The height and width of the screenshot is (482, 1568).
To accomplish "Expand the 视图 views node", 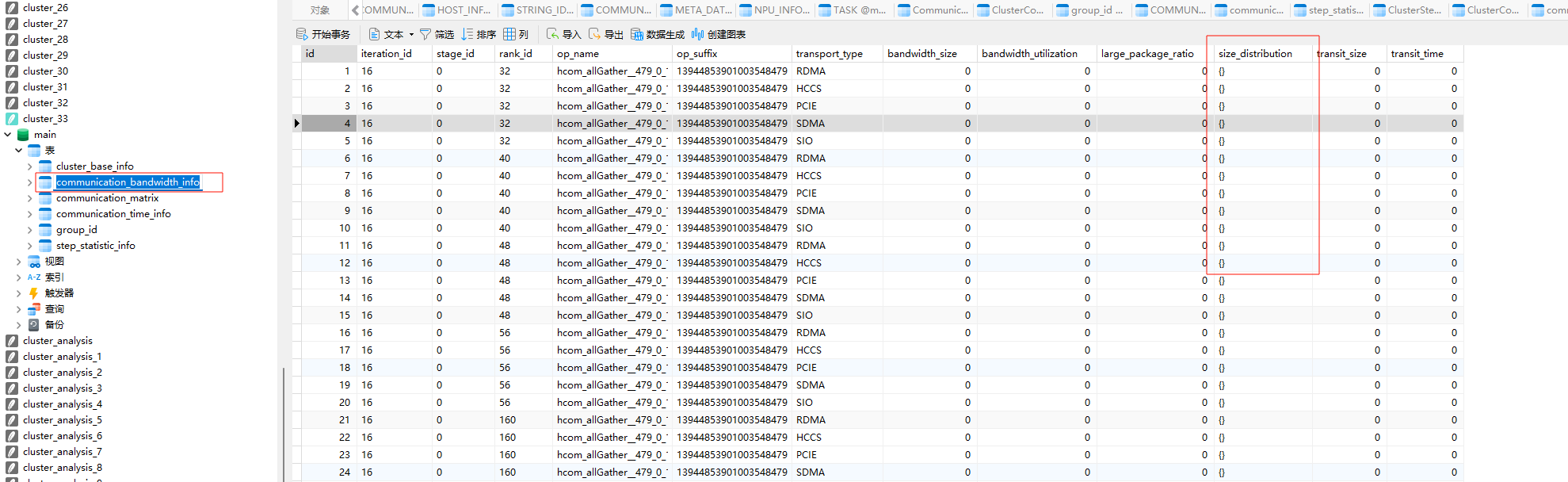I will pyautogui.click(x=19, y=262).
